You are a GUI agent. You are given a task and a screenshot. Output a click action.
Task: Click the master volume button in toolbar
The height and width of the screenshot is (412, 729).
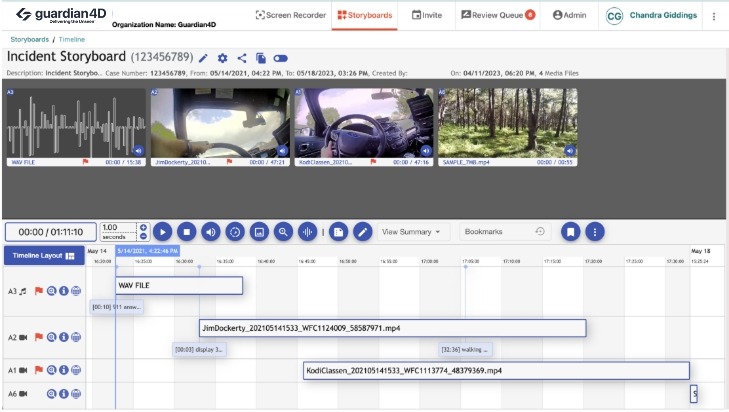click(x=211, y=232)
